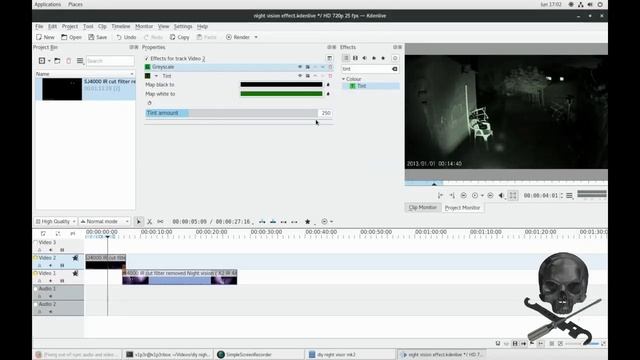Save the Greyscale effect

coord(307,67)
